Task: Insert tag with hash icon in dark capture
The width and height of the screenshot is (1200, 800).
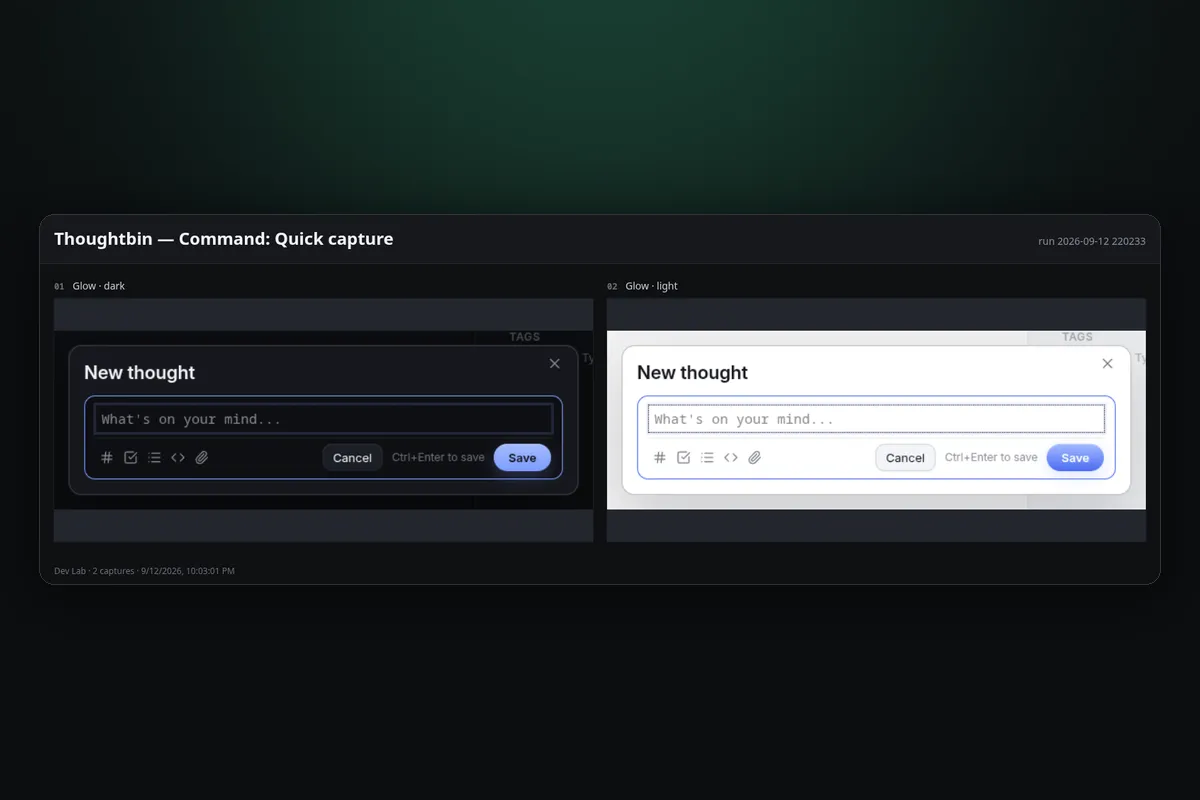Action: 107,457
